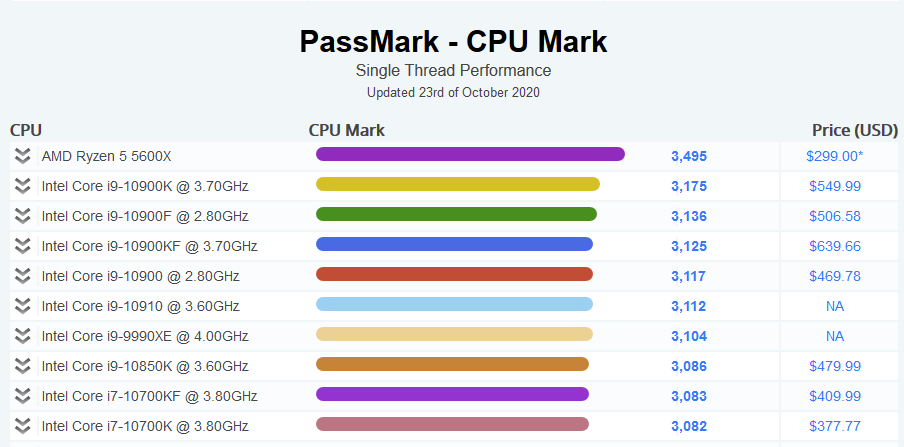
Task: Click the Price (USD) column header
Action: pos(854,130)
